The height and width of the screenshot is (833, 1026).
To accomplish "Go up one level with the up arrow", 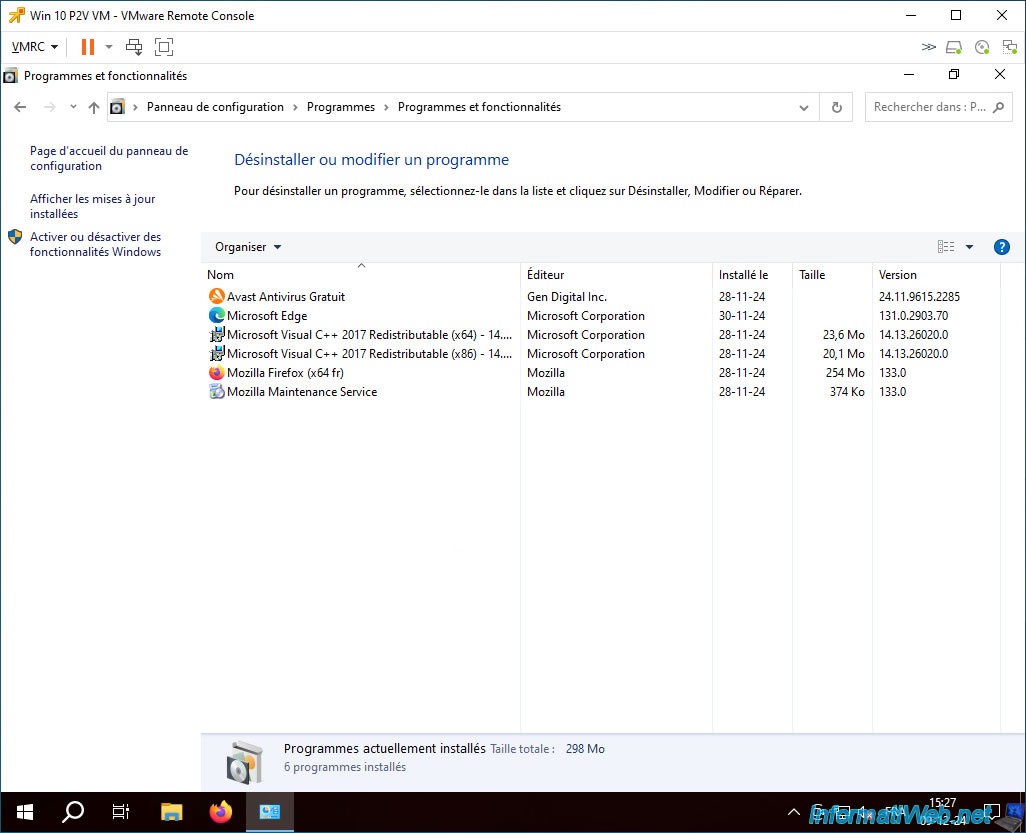I will point(94,107).
